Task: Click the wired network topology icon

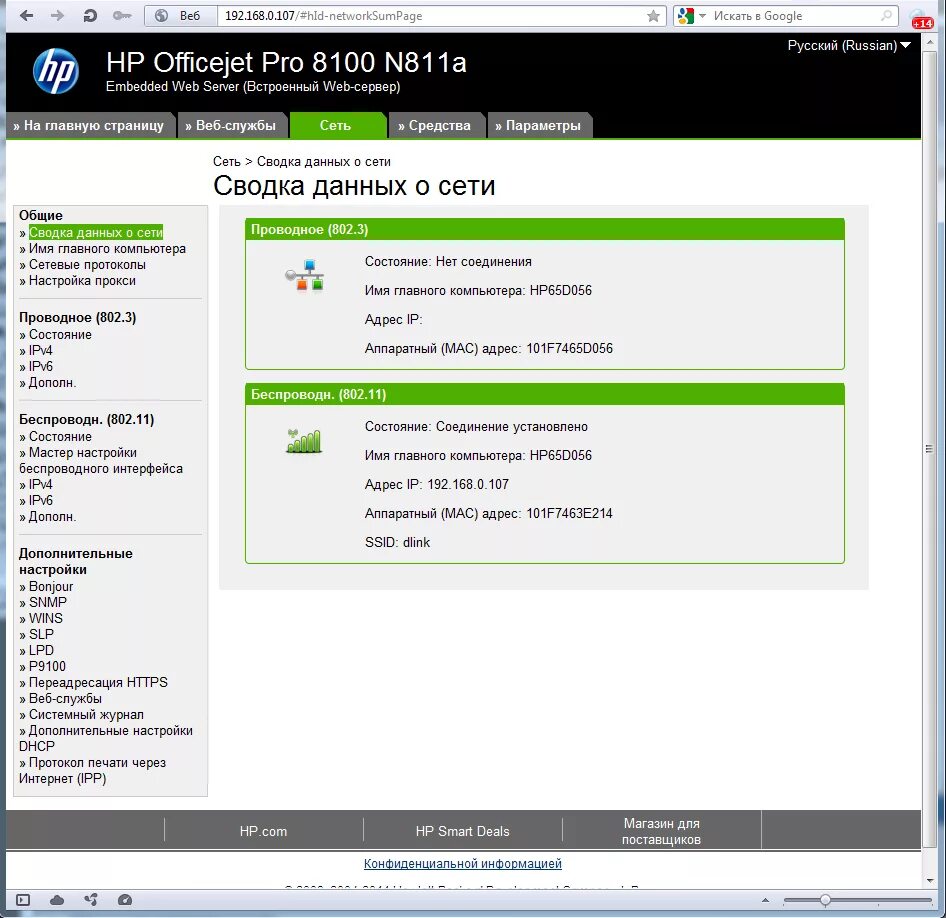Action: (x=305, y=275)
